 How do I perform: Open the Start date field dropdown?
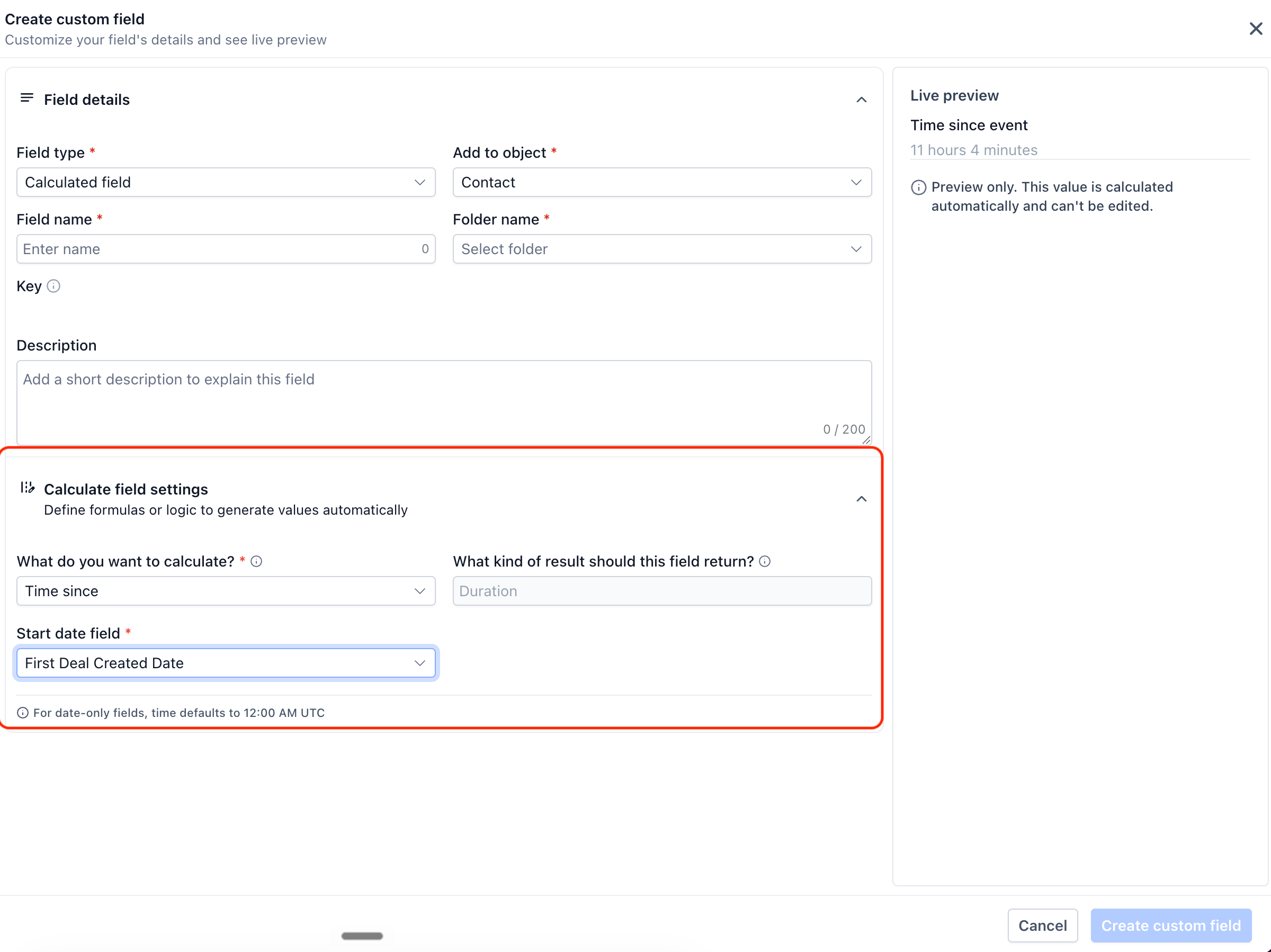[x=226, y=663]
